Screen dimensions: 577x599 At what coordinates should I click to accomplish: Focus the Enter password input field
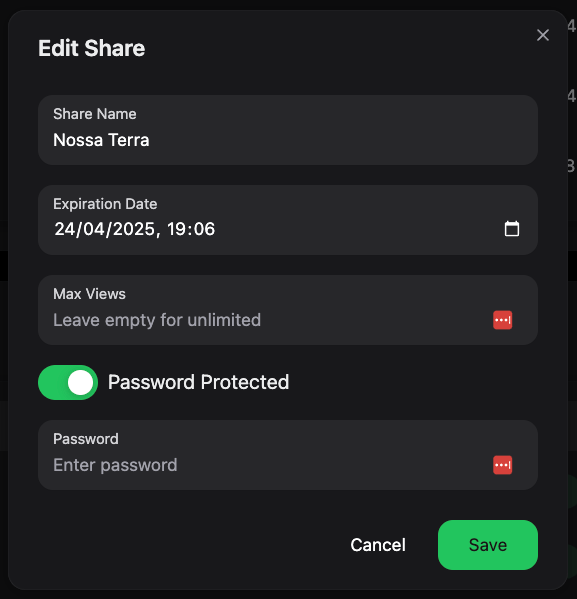(267, 465)
